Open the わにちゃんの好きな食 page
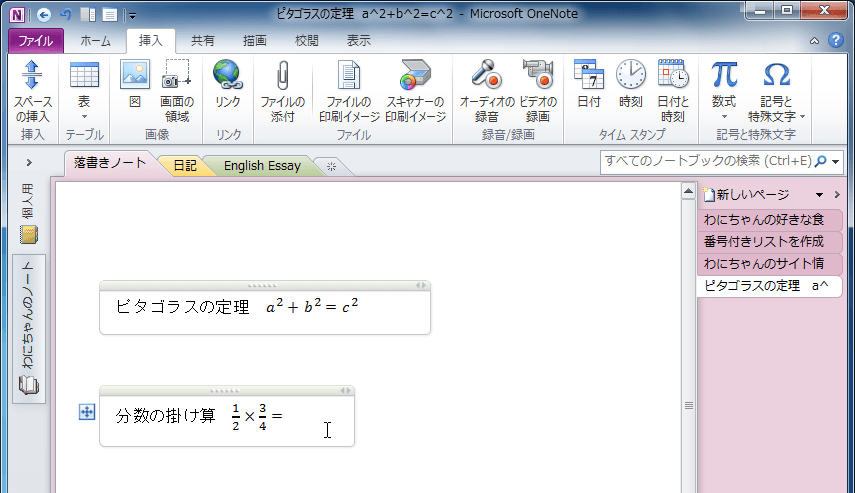The image size is (855, 493). (x=769, y=220)
